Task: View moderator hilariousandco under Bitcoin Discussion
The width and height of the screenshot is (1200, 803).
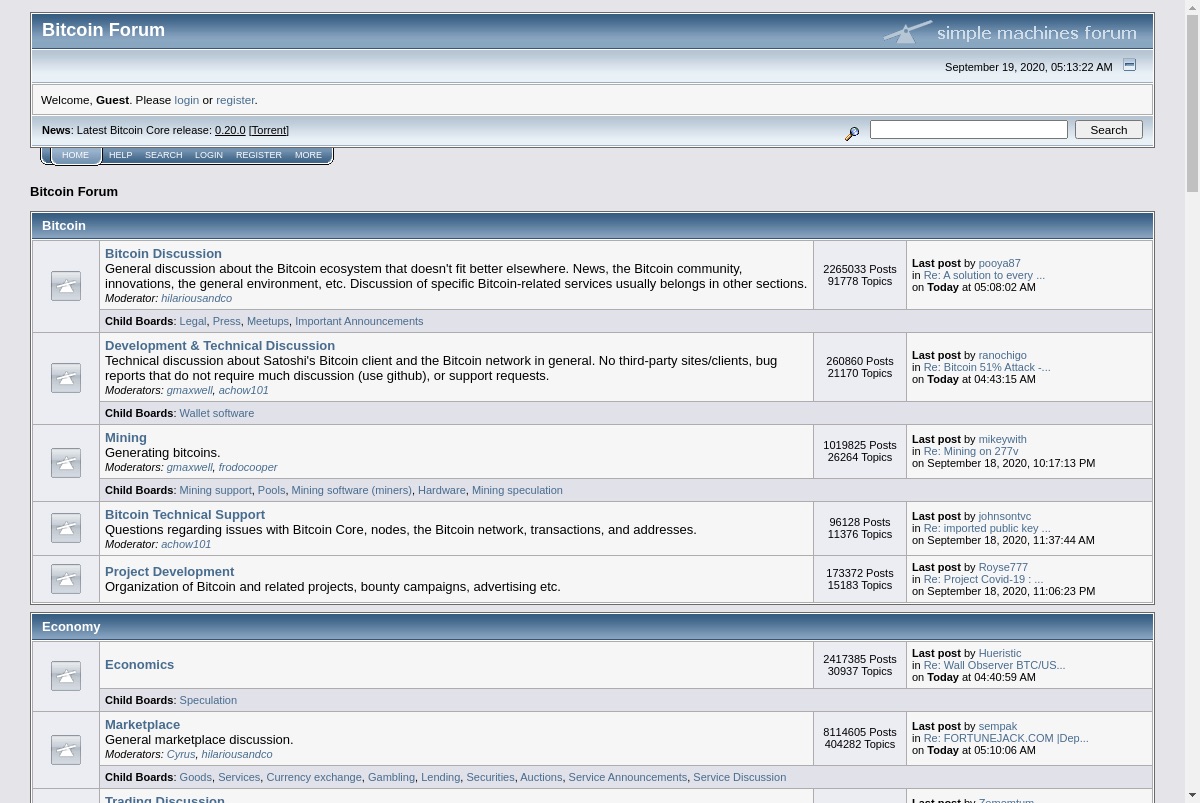Action: 196,299
